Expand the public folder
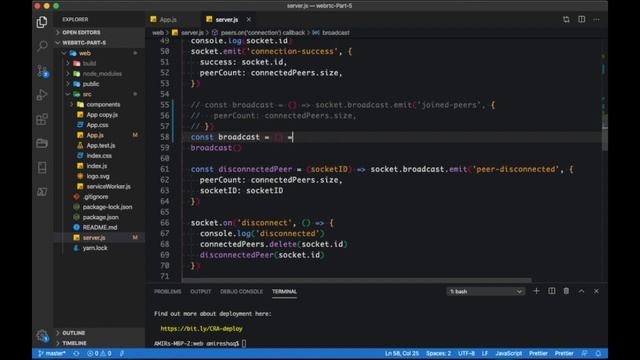This screenshot has width=640, height=360. click(91, 84)
